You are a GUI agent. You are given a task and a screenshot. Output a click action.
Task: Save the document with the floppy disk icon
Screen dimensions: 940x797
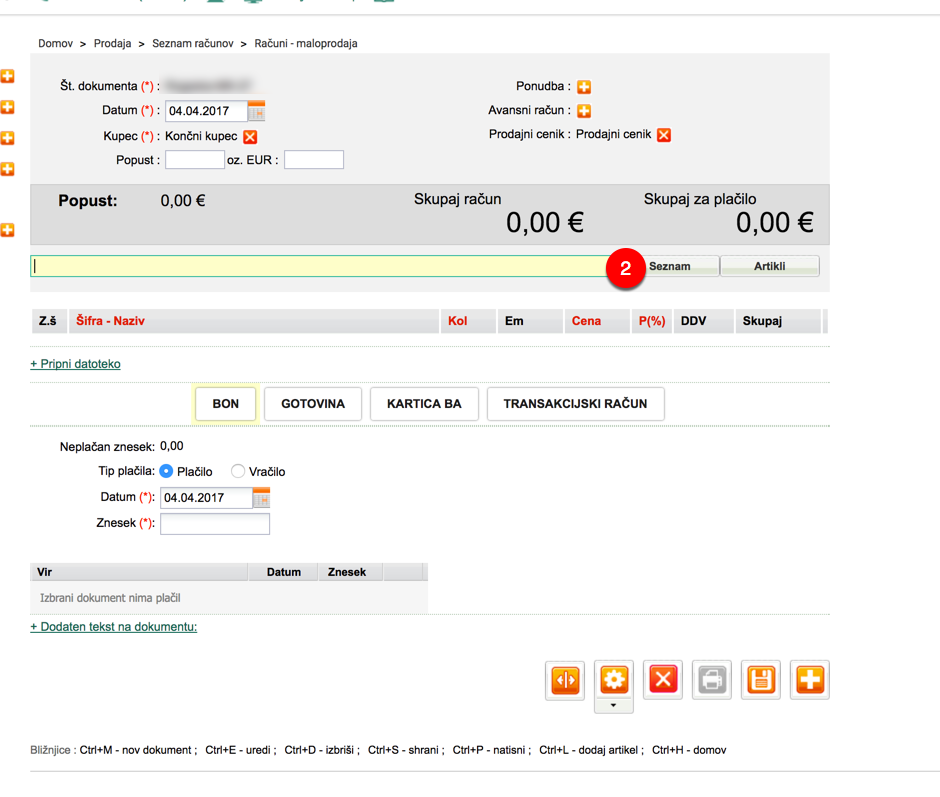(x=761, y=680)
